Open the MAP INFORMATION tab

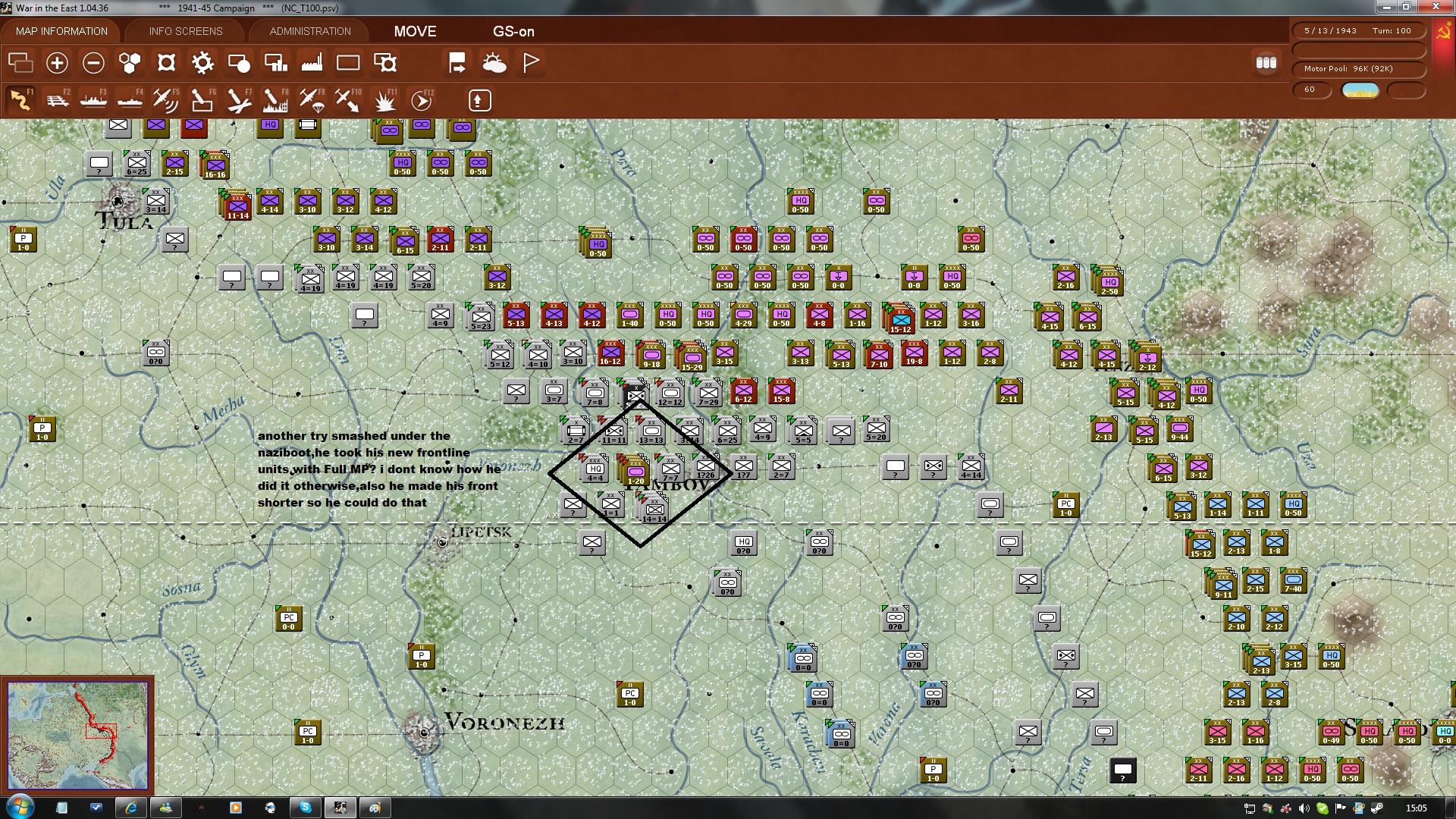pos(61,31)
